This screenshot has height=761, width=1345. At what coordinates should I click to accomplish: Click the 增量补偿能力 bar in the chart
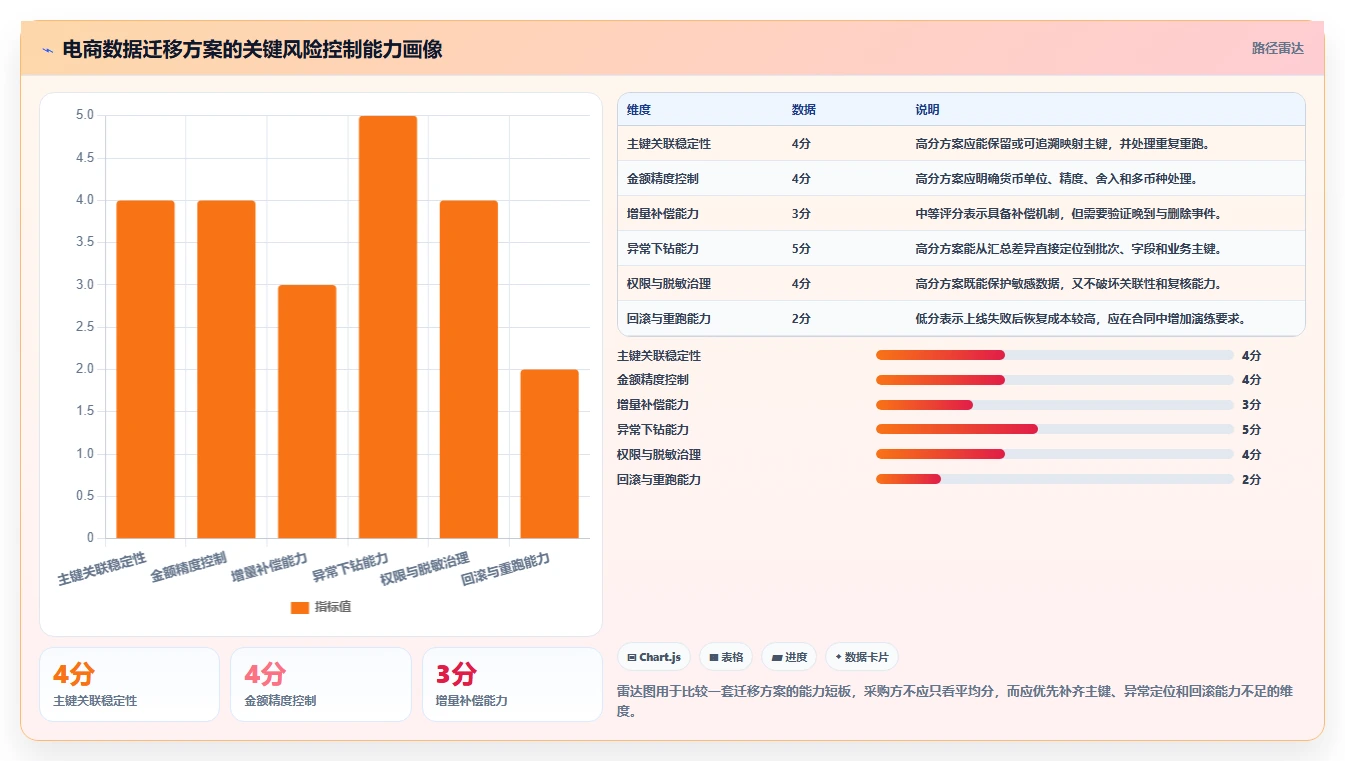(307, 412)
